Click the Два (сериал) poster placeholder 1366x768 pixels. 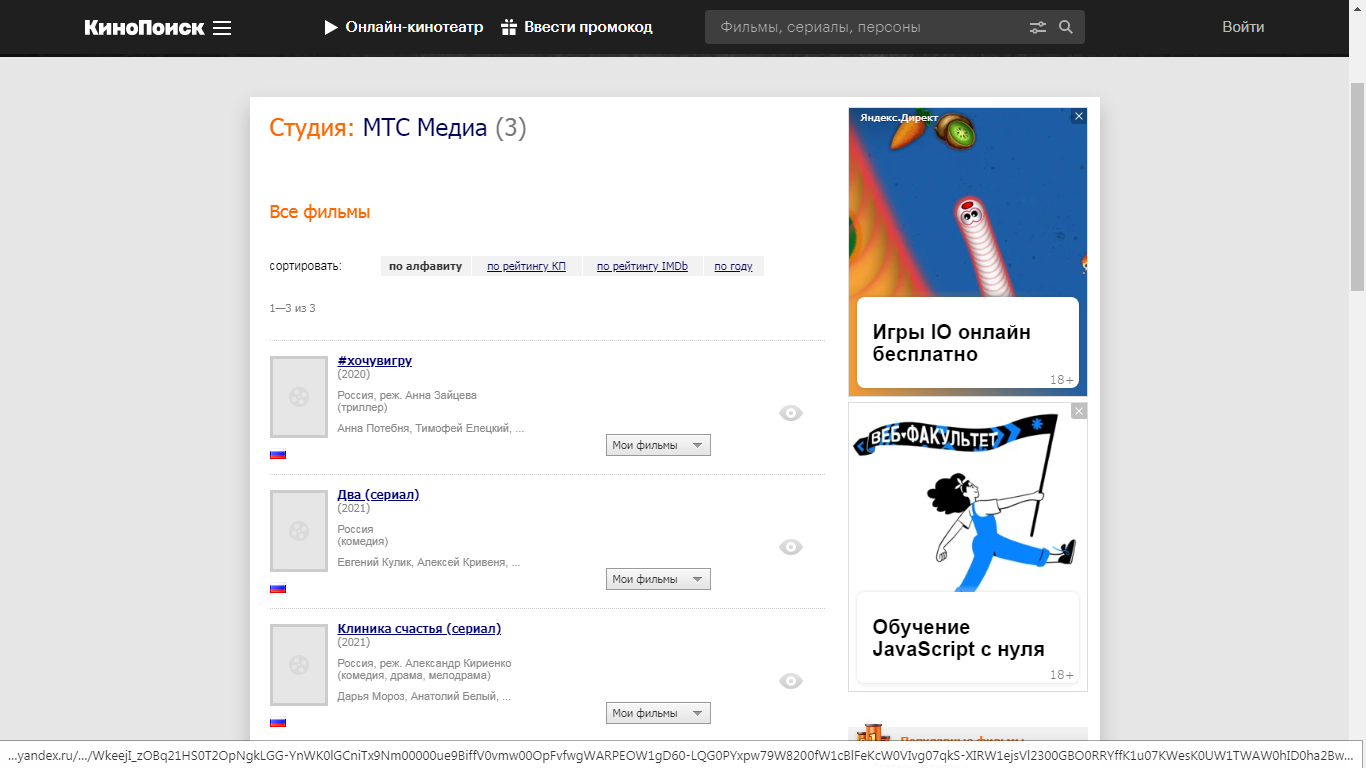point(299,531)
